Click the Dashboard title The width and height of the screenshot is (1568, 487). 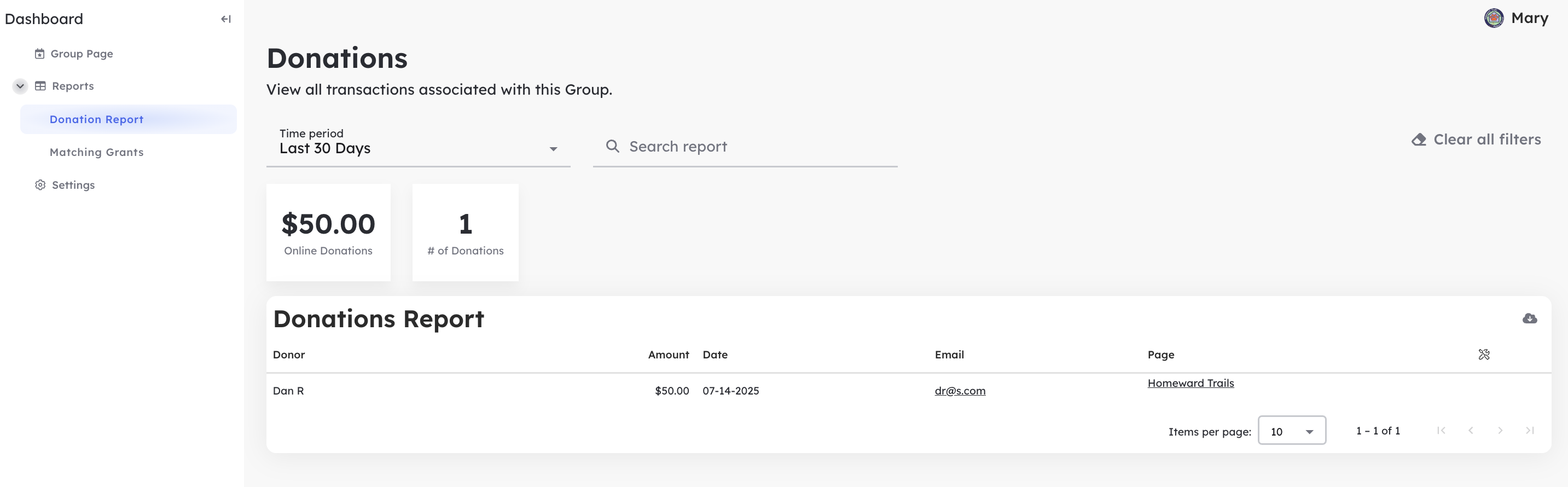click(44, 19)
